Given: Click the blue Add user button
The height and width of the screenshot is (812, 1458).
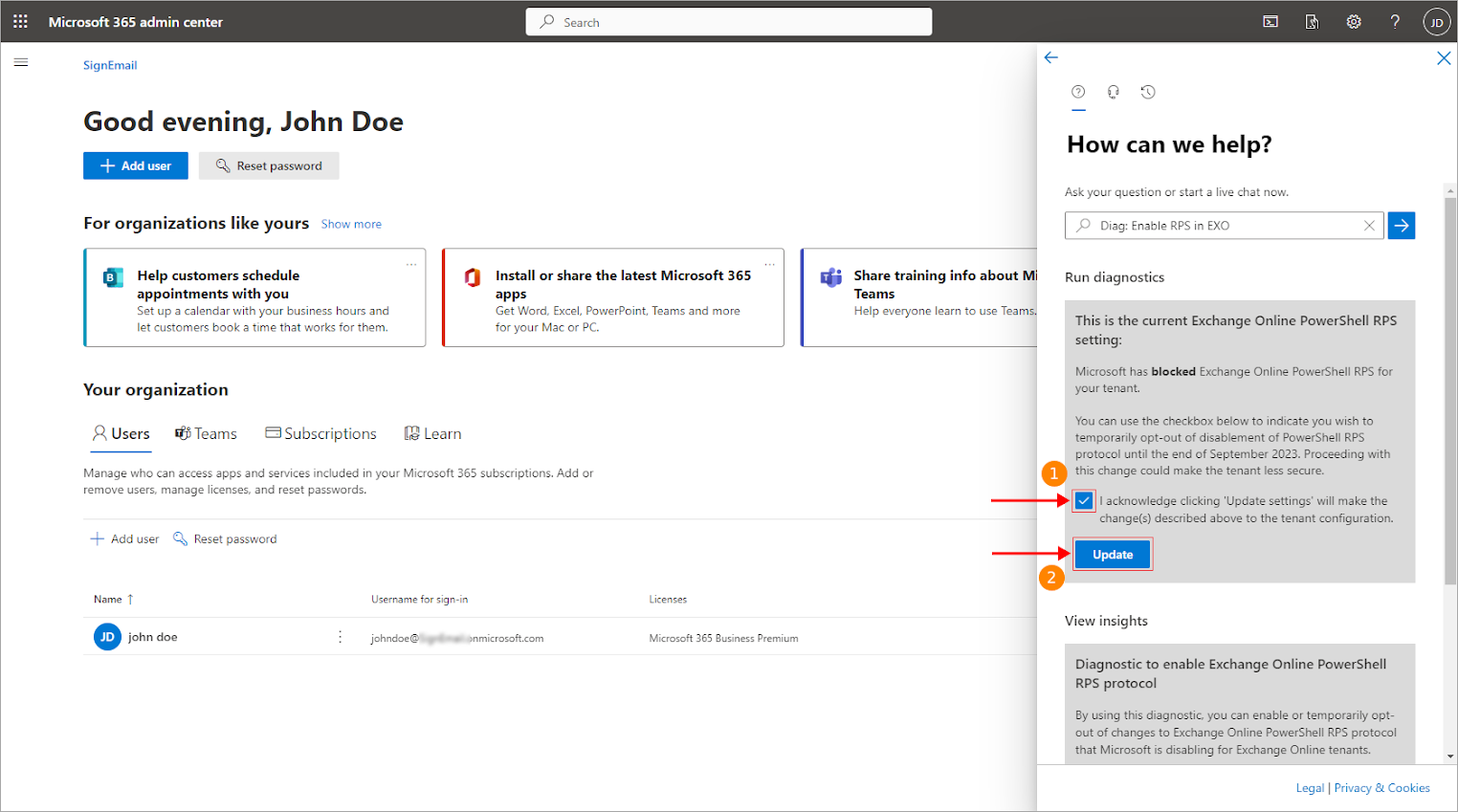Looking at the screenshot, I should click(x=136, y=165).
